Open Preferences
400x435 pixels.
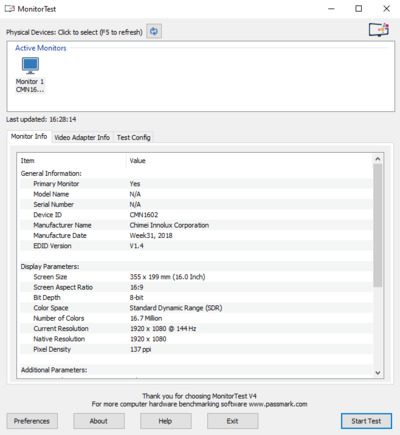click(x=32, y=421)
